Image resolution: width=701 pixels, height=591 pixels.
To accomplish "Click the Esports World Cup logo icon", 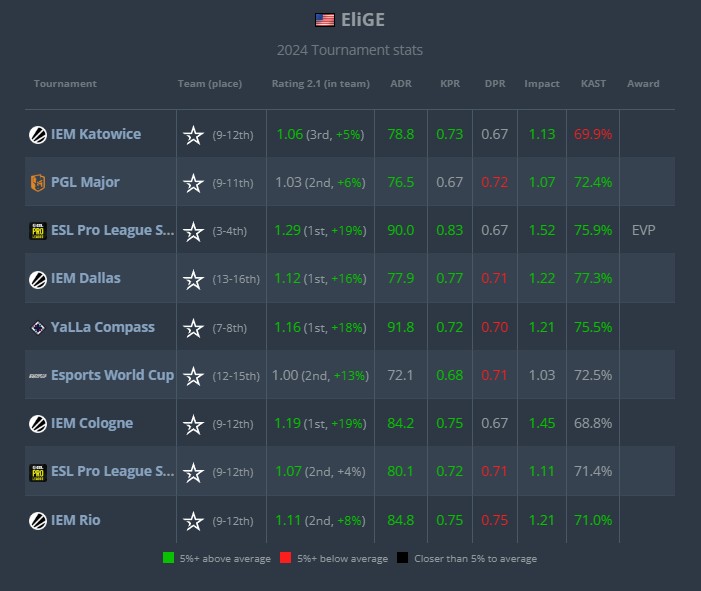I will click(37, 376).
